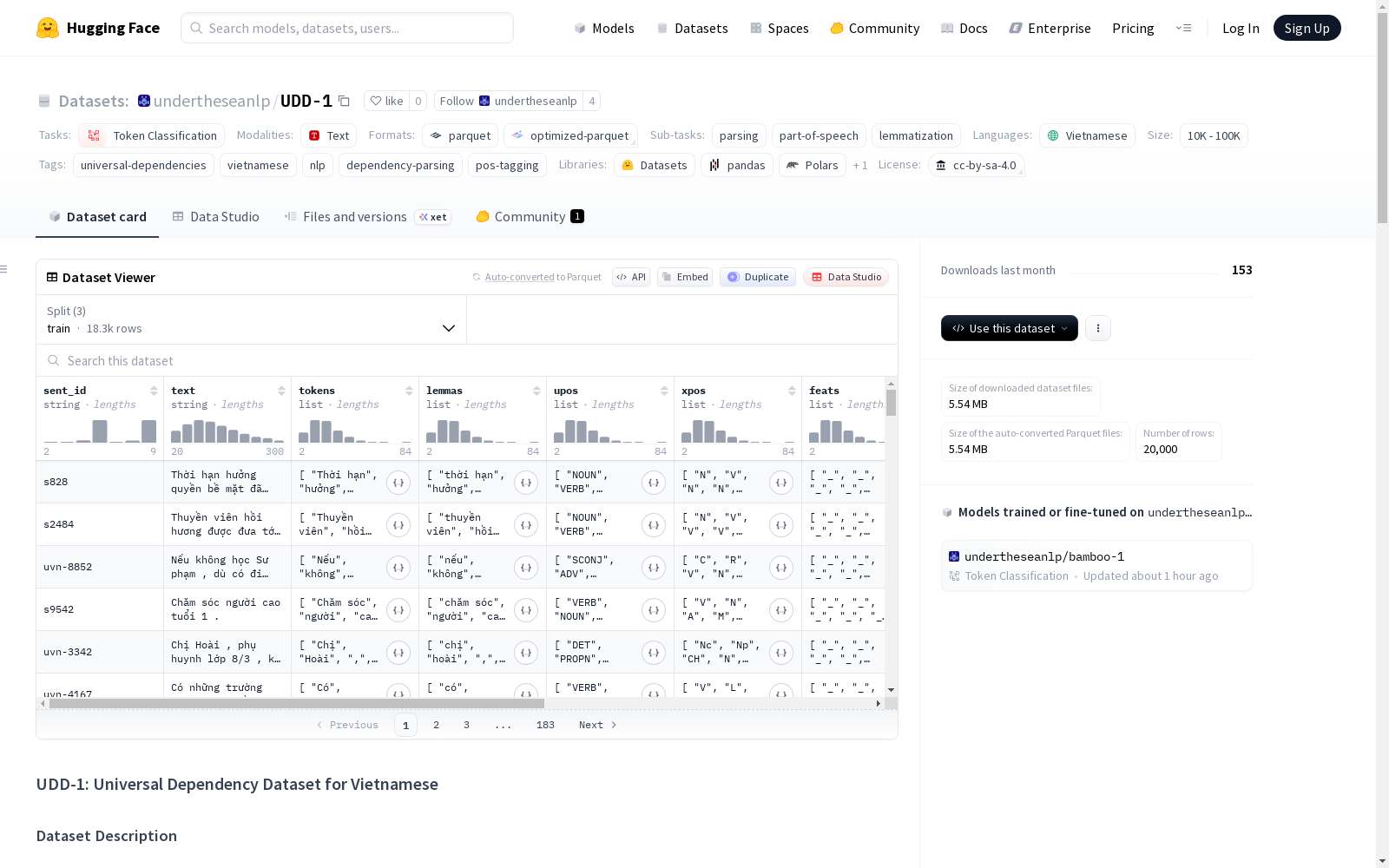Click the dataset table horizontal scrollbar
Viewport: 1389px width, 868px height.
click(x=297, y=703)
